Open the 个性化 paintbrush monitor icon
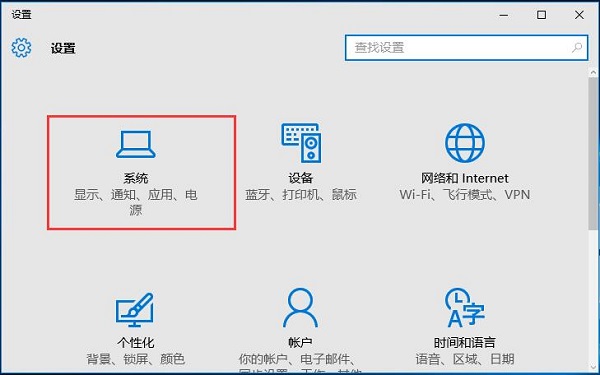Image resolution: width=600 pixels, height=375 pixels. click(135, 310)
